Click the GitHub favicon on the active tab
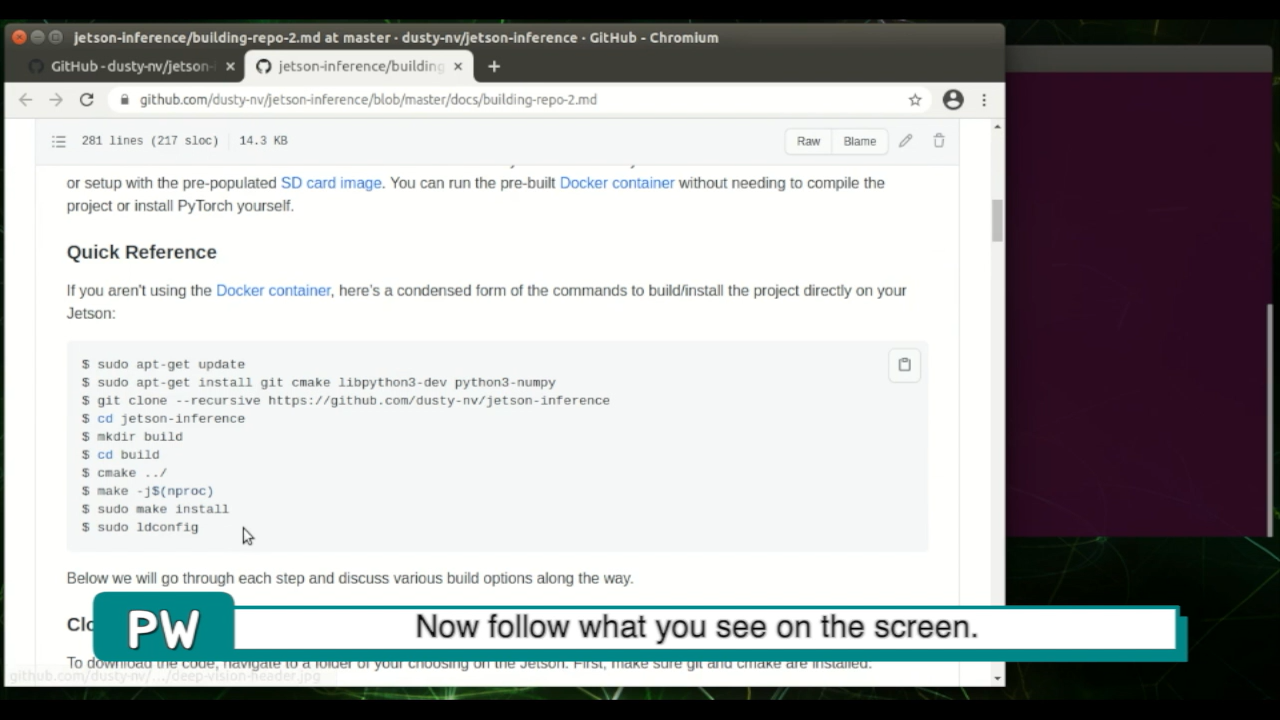 tap(263, 66)
